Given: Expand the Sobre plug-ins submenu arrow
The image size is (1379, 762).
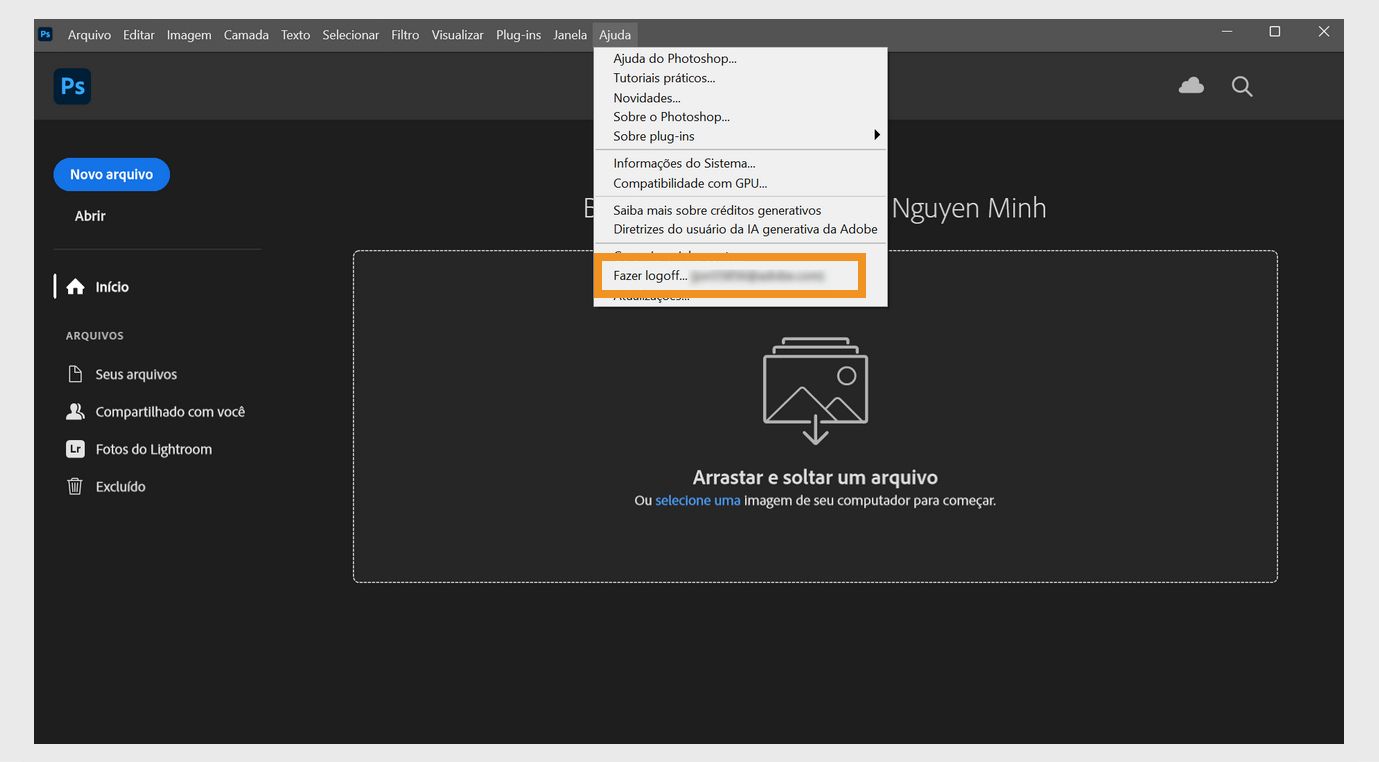Looking at the screenshot, I should [877, 135].
